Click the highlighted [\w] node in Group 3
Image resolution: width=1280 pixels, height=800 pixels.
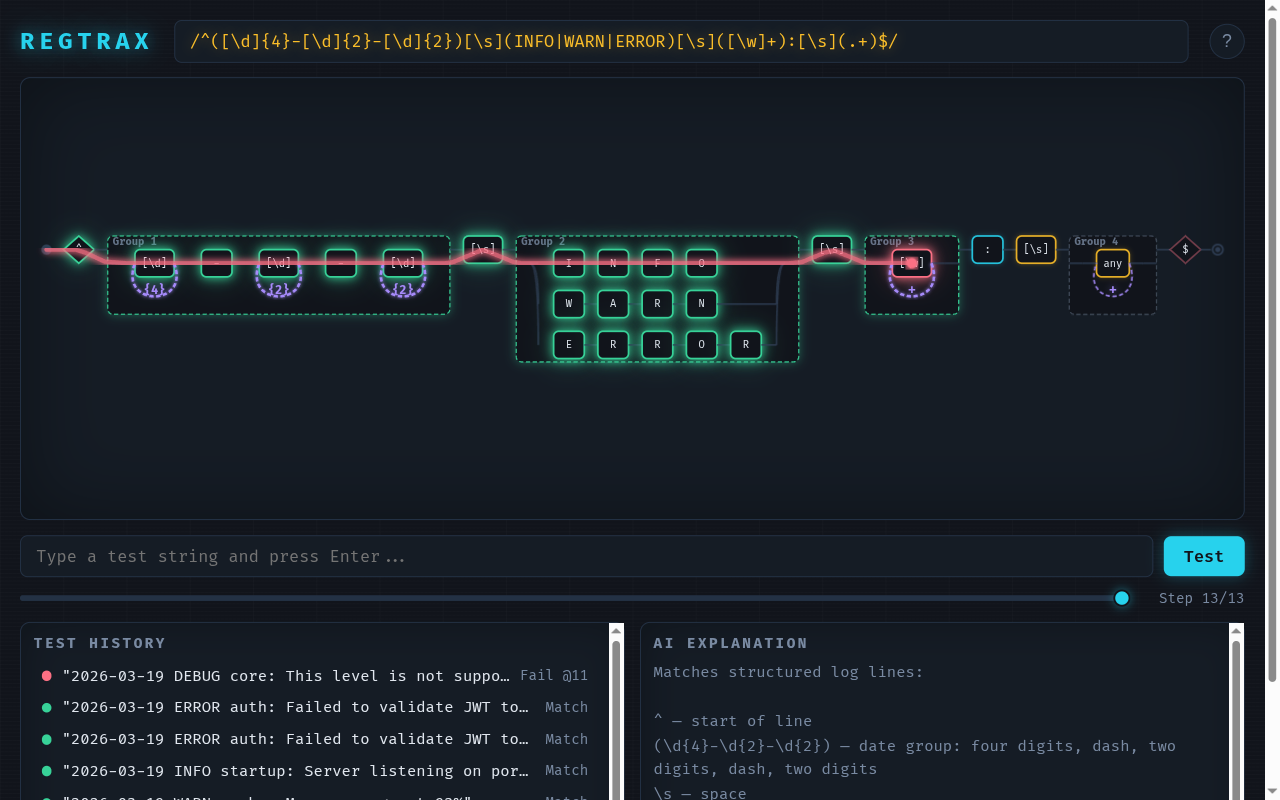pos(911,262)
